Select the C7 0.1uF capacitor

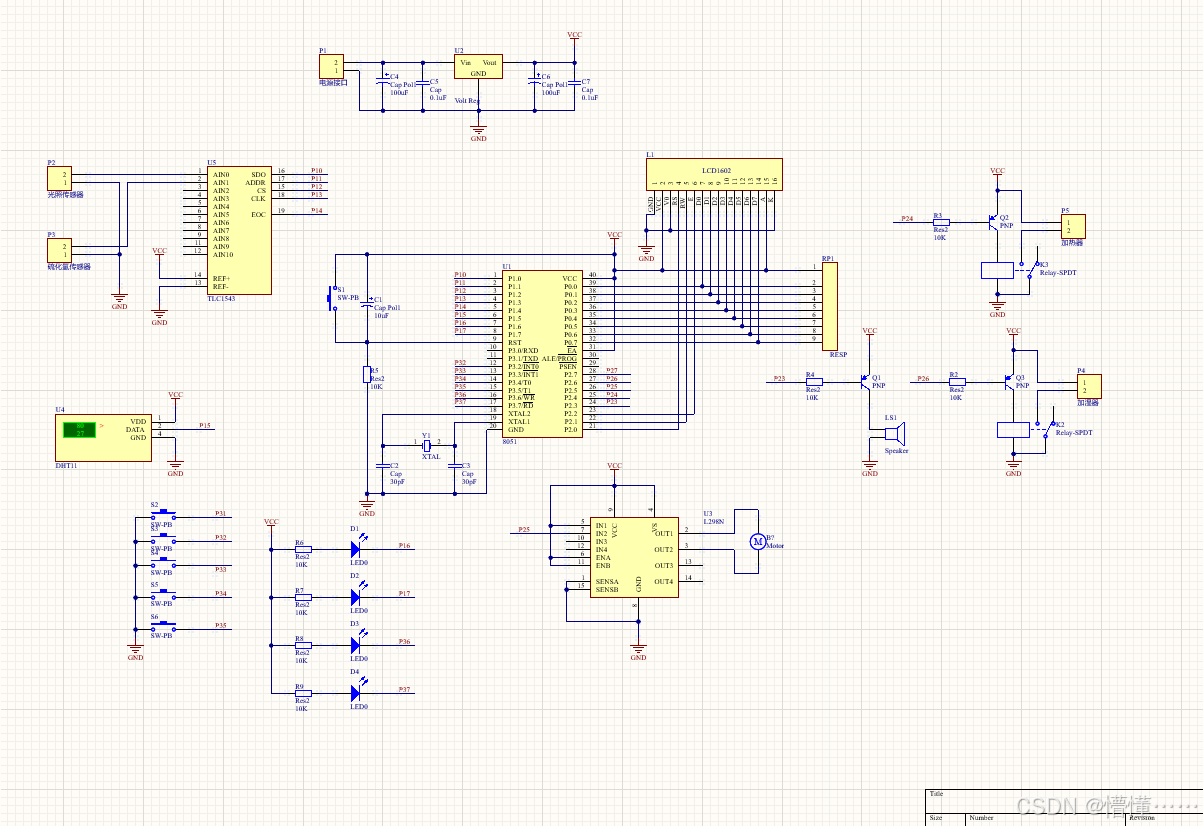coord(574,80)
